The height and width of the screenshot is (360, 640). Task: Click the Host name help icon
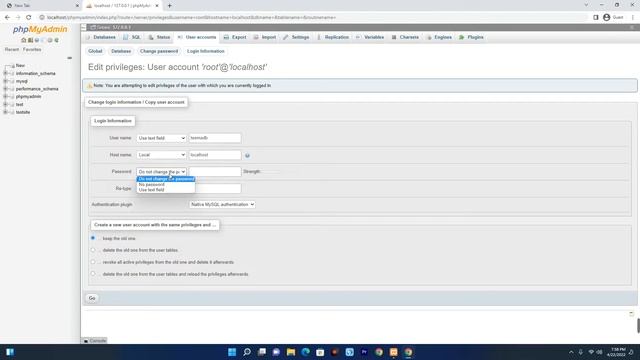coord(247,155)
